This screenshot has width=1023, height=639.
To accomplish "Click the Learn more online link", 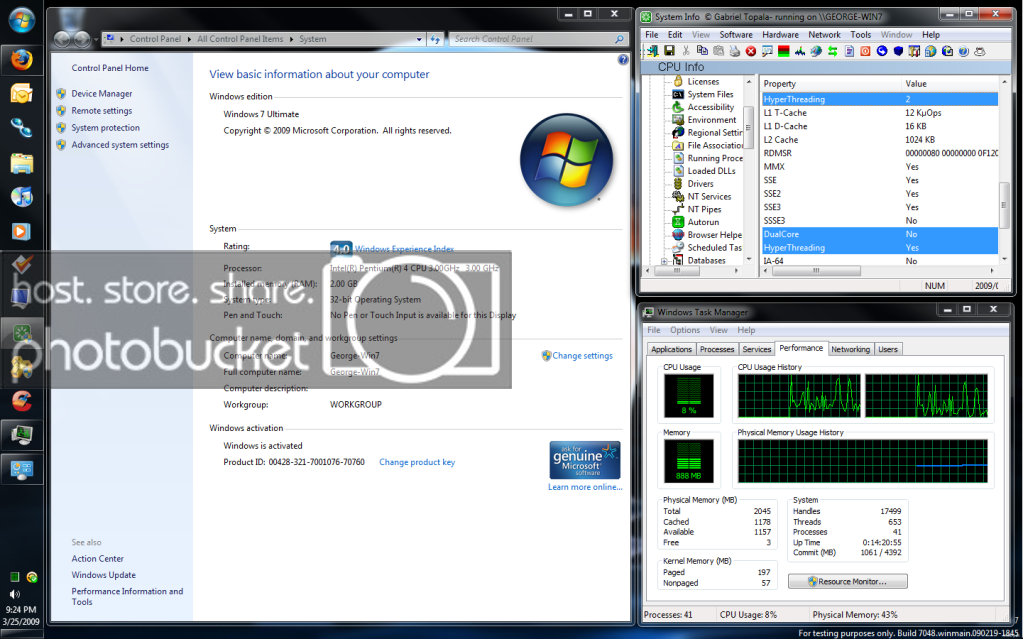I will (585, 487).
